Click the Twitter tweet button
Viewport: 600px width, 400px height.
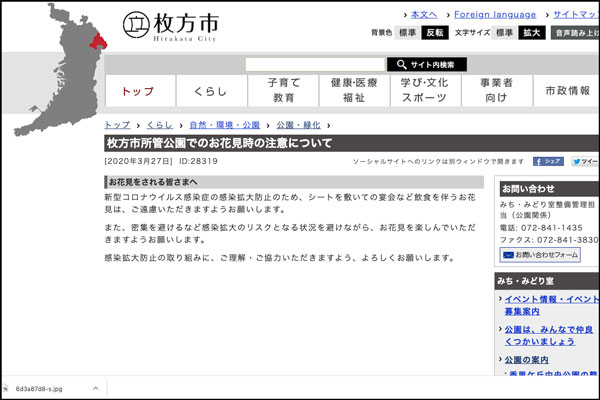(588, 160)
